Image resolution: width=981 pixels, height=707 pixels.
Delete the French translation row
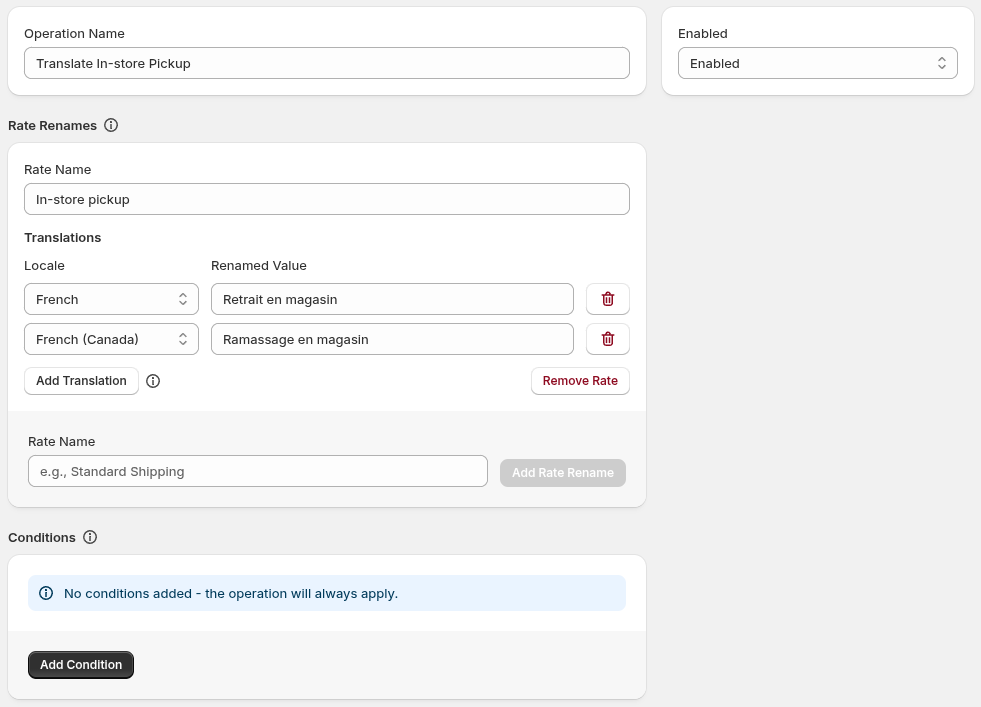point(607,299)
